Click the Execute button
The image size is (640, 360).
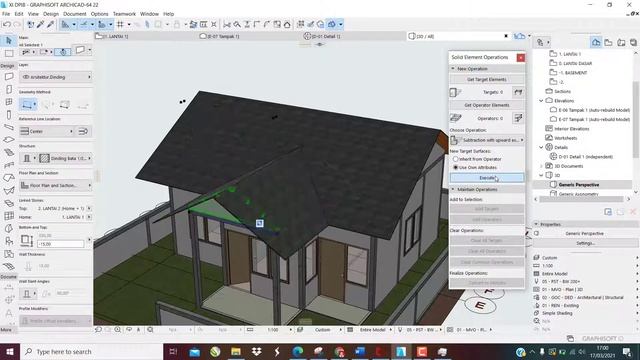(x=487, y=178)
